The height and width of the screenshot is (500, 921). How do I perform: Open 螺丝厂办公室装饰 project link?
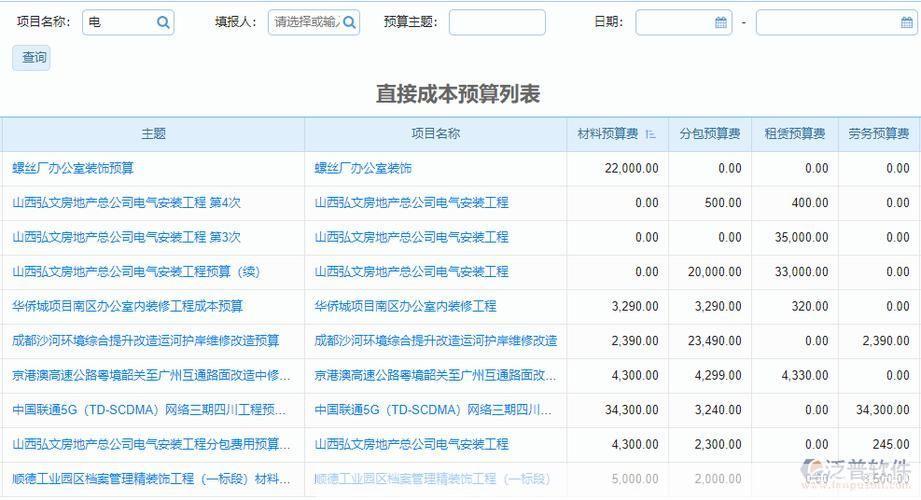coord(362,168)
